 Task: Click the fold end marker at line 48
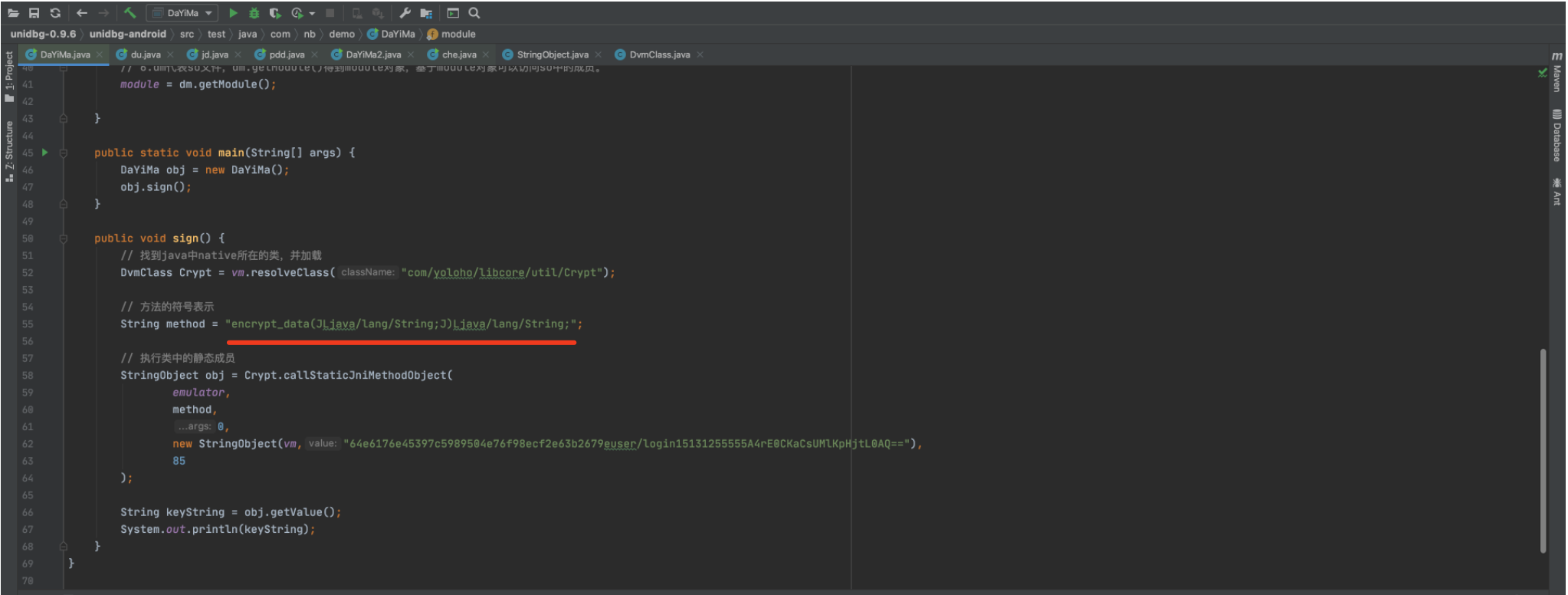pos(64,204)
